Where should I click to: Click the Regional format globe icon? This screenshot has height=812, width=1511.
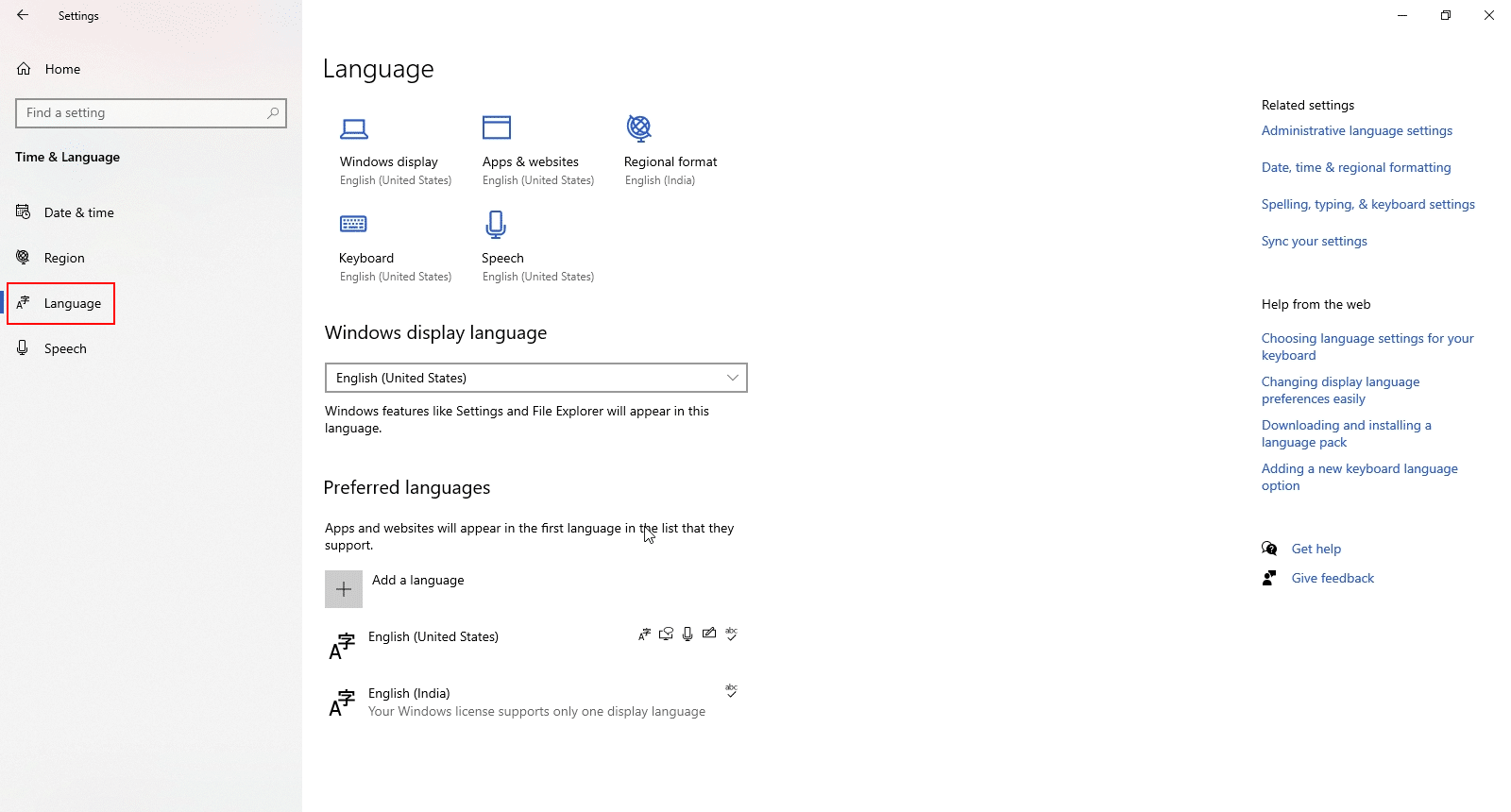point(639,127)
